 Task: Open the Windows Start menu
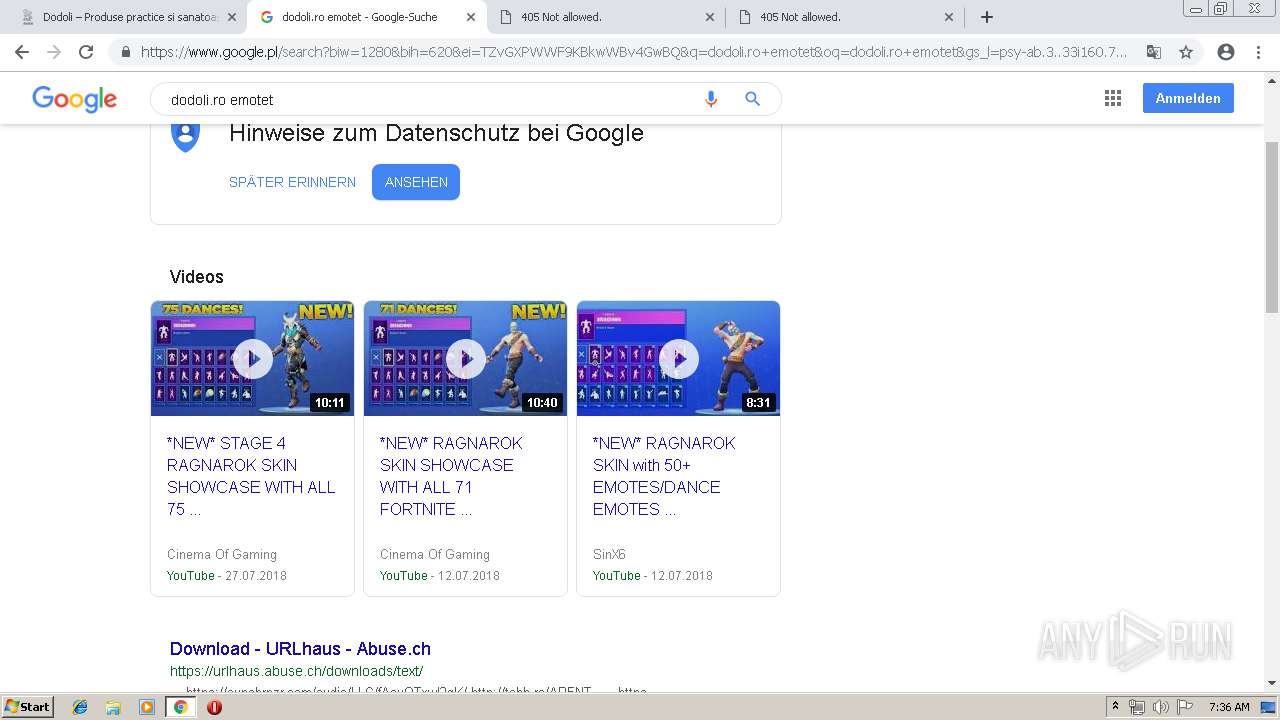[x=28, y=707]
